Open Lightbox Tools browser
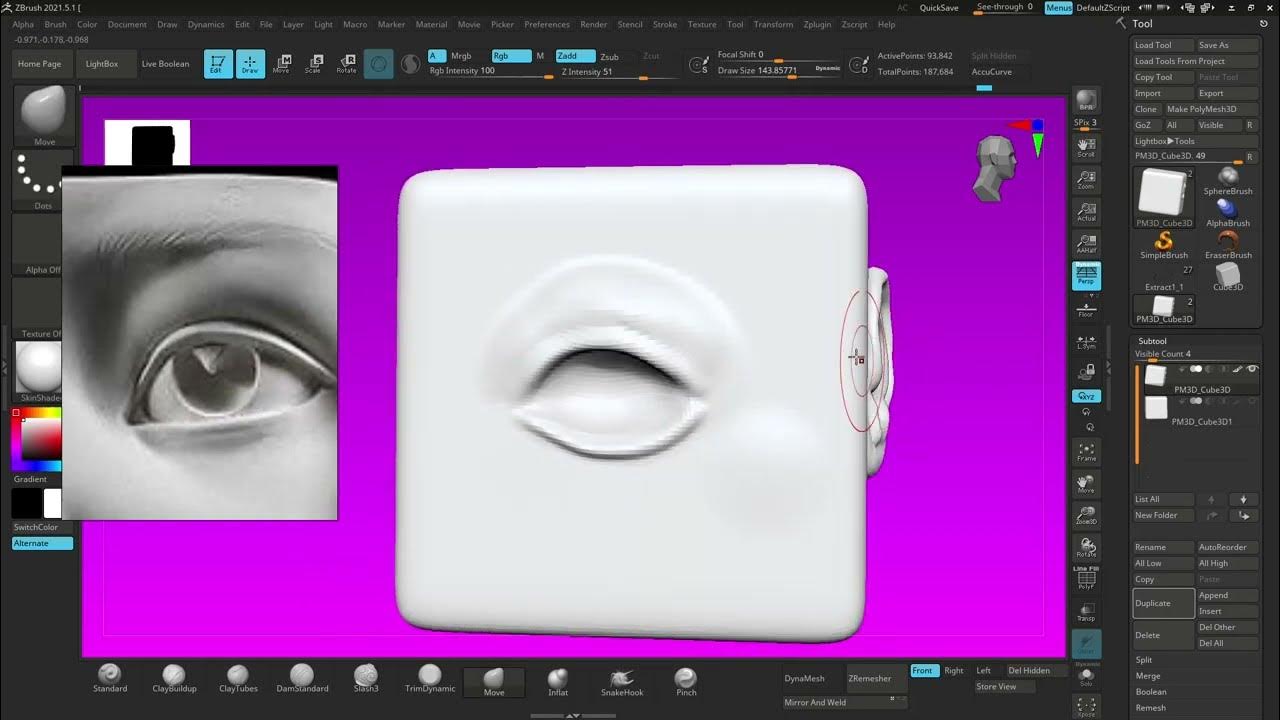Viewport: 1280px width, 720px height. [1165, 141]
